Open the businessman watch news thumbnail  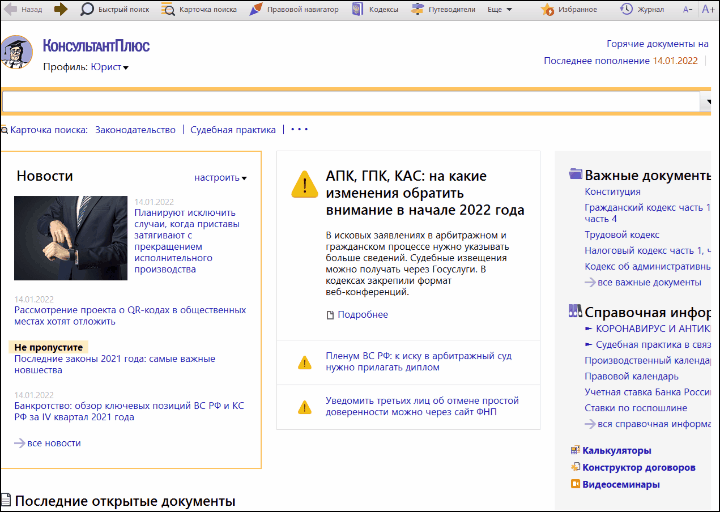pos(71,238)
